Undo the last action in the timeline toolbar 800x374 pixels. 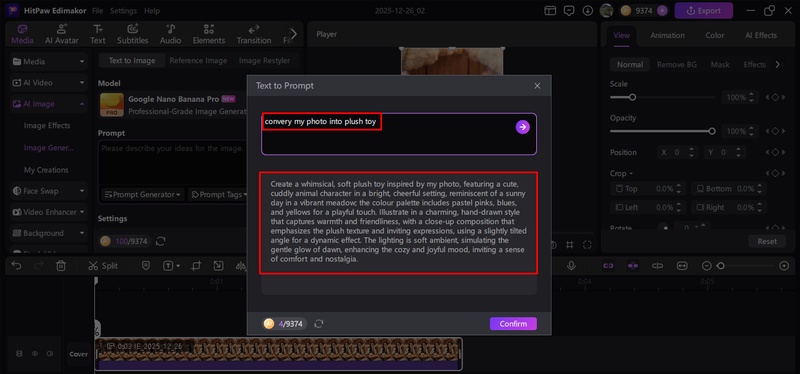tap(16, 266)
